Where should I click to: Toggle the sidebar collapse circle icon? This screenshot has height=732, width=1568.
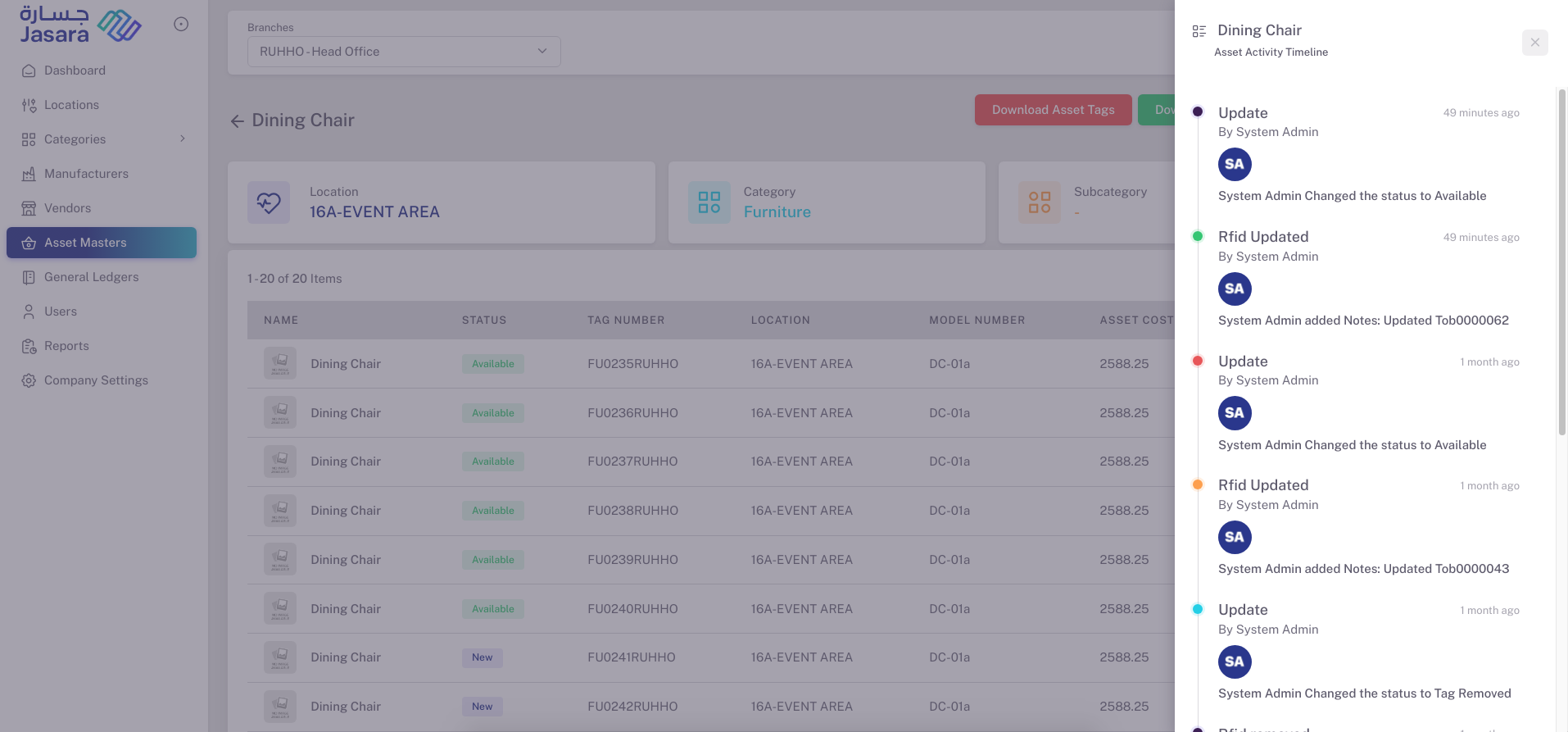point(181,25)
